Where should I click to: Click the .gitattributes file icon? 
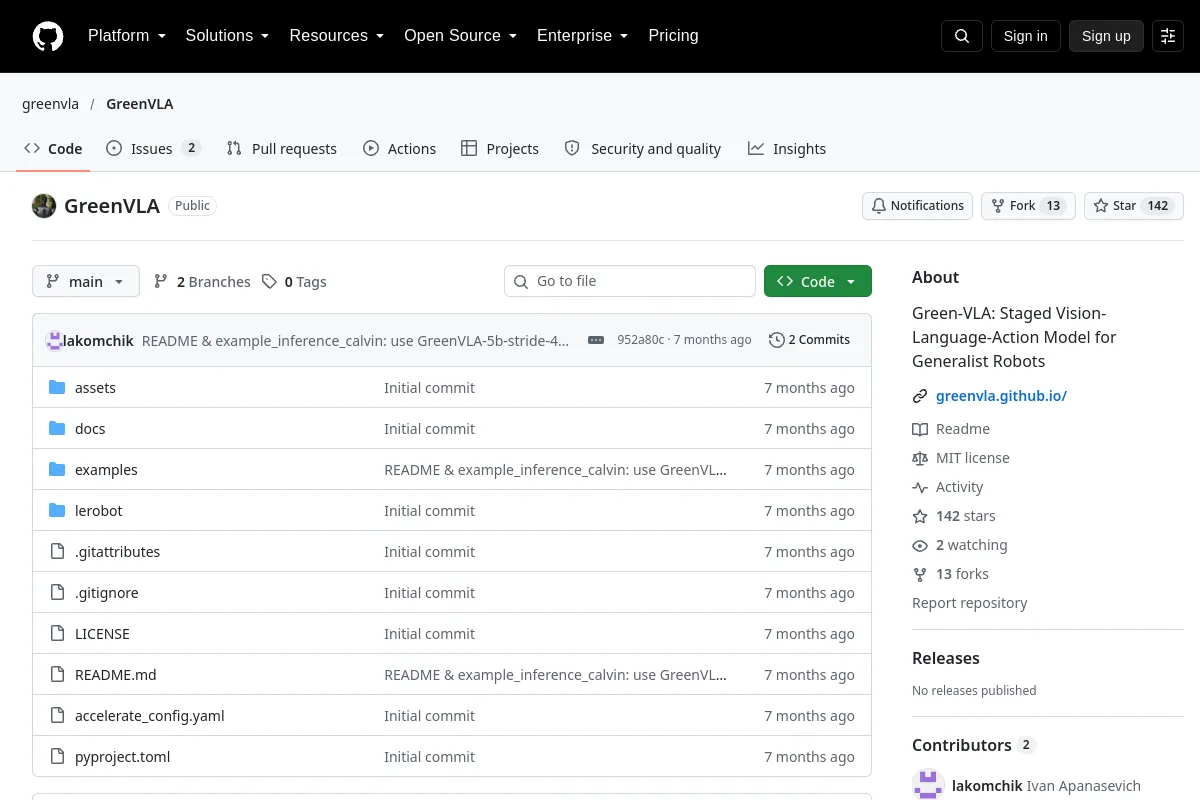[x=57, y=552]
